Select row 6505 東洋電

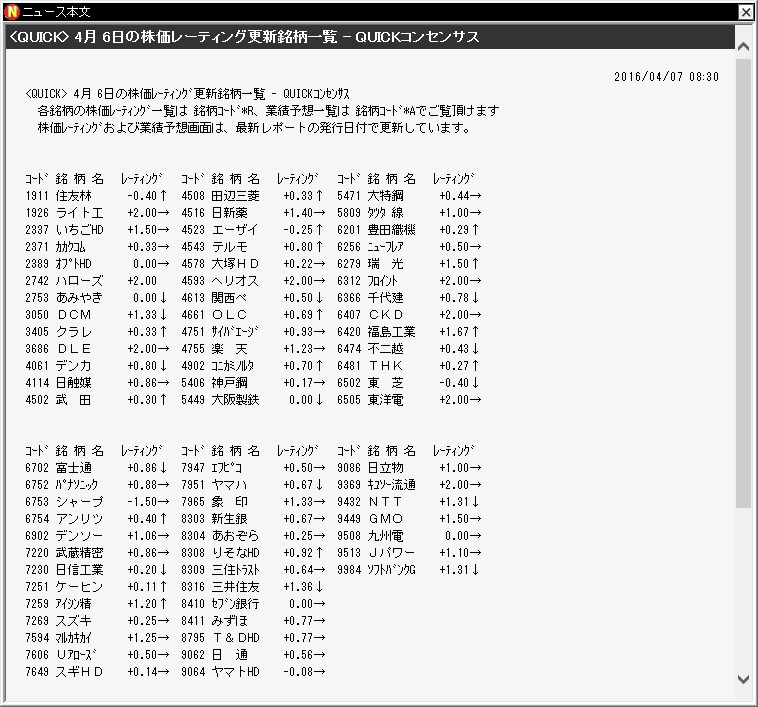tap(409, 400)
